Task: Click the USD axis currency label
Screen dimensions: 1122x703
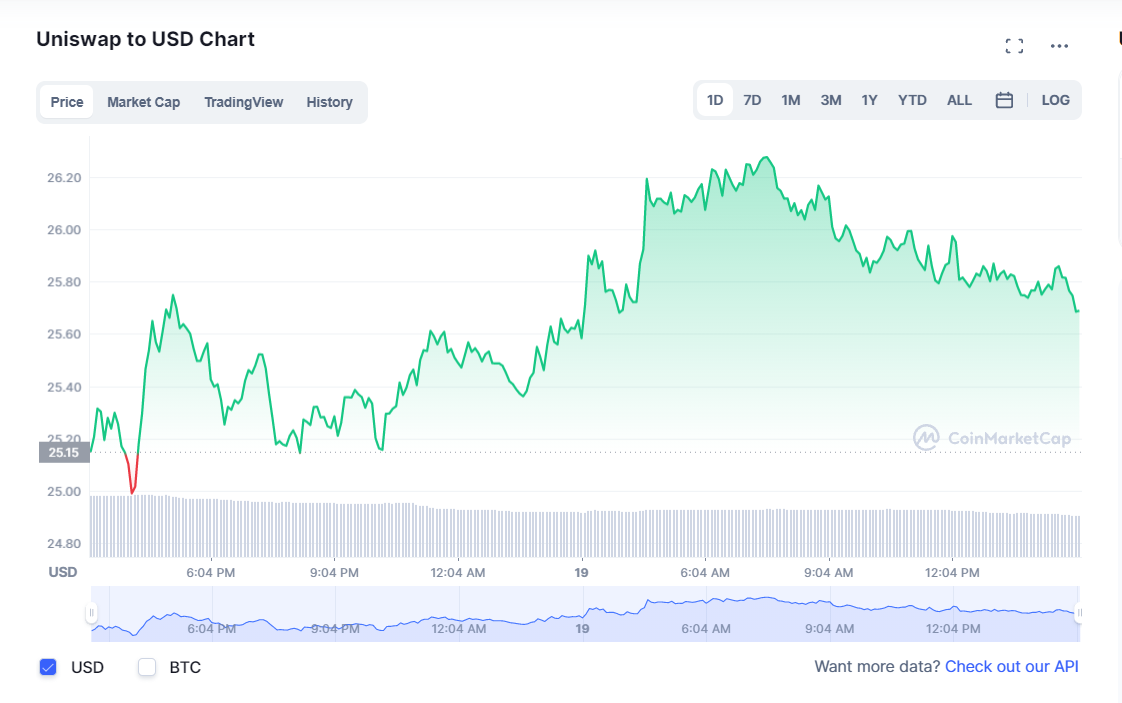Action: pos(62,572)
